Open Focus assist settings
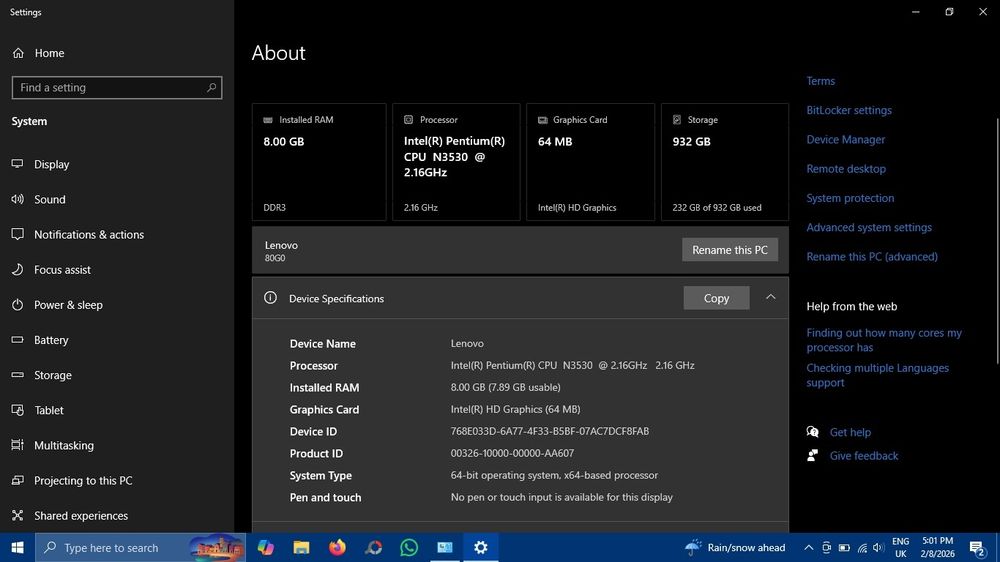The width and height of the screenshot is (1000, 562). pyautogui.click(x=62, y=269)
